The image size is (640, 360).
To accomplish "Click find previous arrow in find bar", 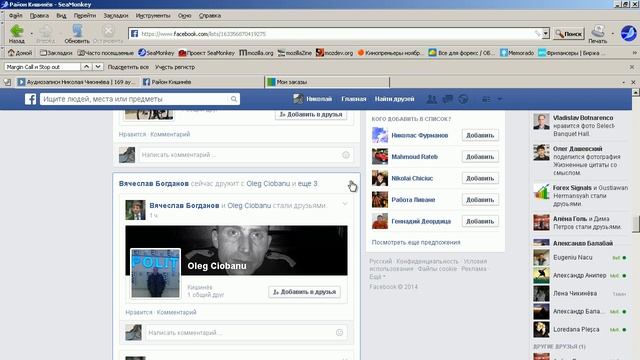I will (87, 67).
